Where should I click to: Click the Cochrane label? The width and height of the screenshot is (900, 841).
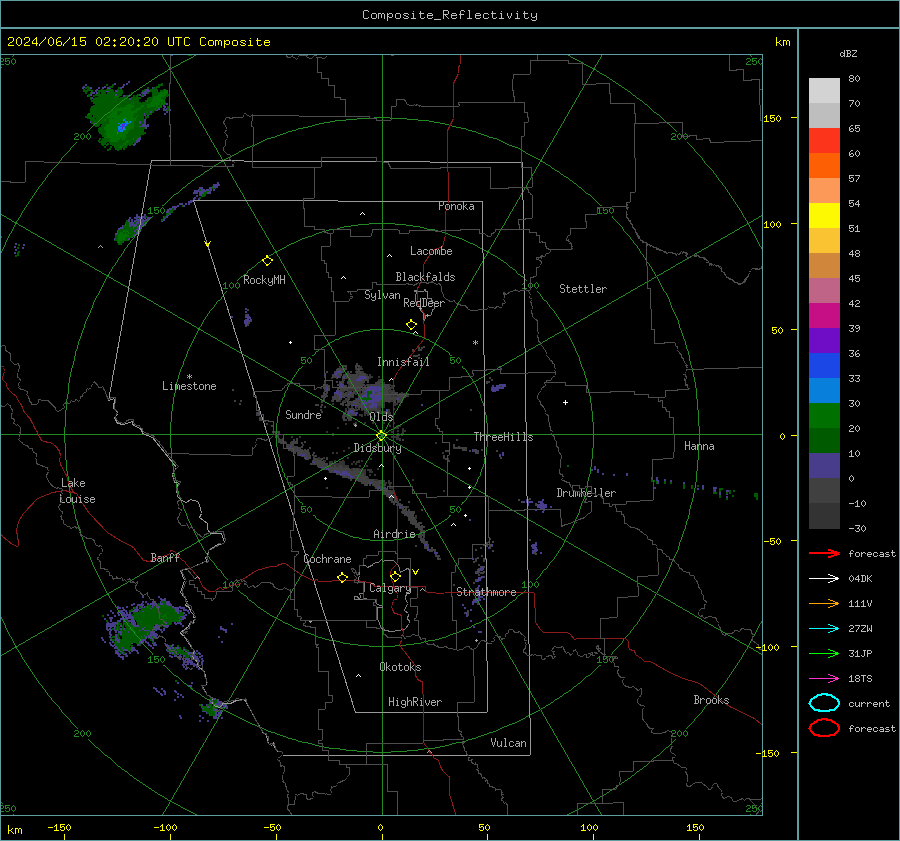[327, 559]
